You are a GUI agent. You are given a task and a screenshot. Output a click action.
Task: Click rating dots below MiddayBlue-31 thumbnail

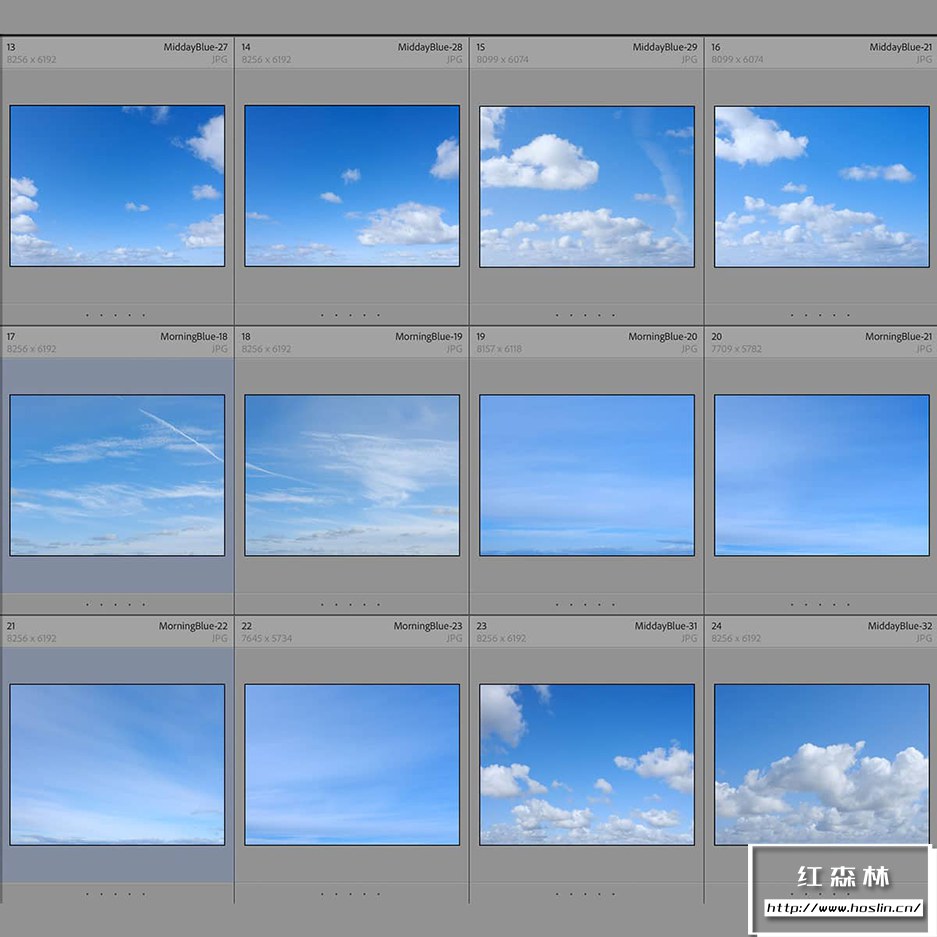585,894
